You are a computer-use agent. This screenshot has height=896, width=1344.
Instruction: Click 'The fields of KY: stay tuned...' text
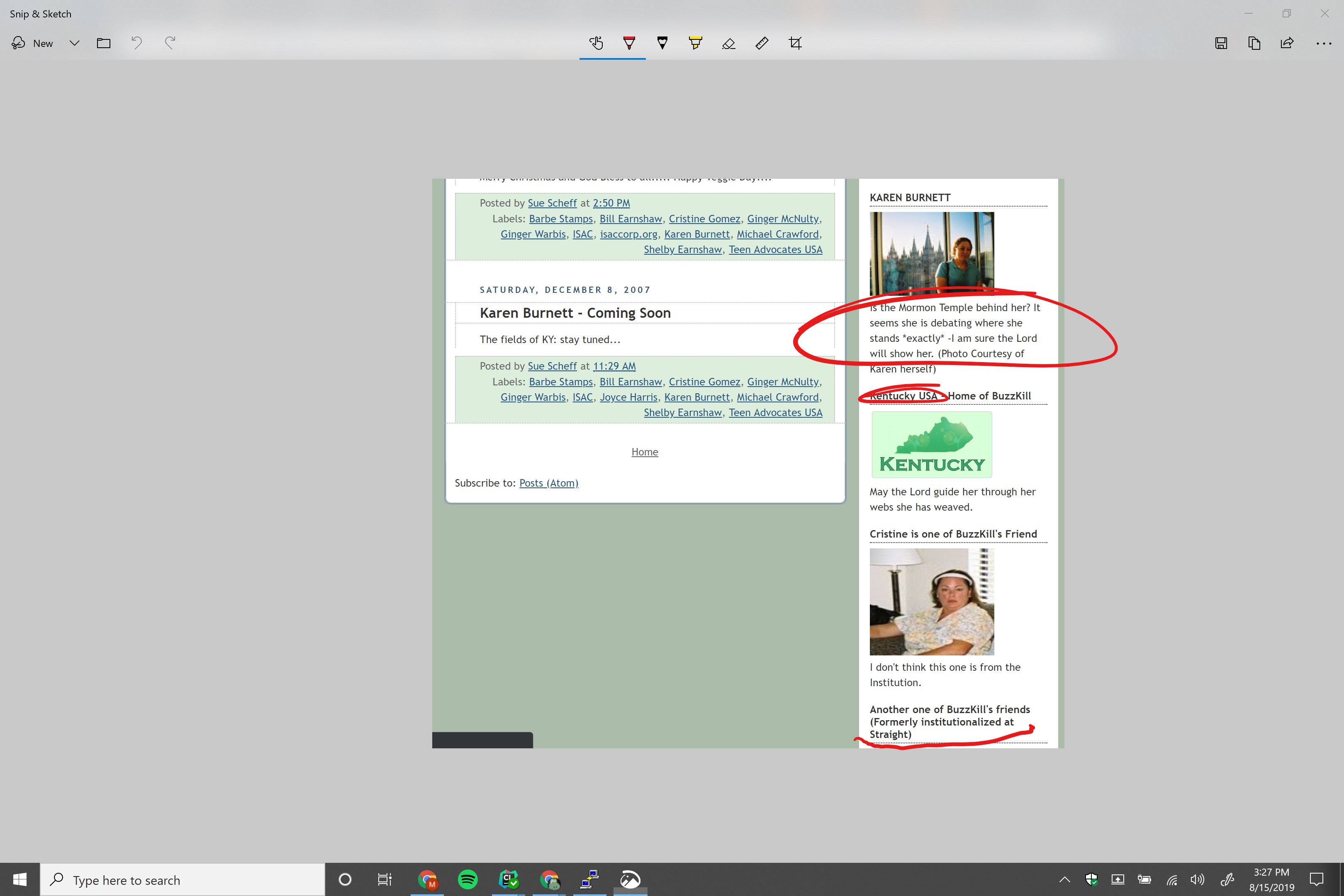tap(550, 339)
